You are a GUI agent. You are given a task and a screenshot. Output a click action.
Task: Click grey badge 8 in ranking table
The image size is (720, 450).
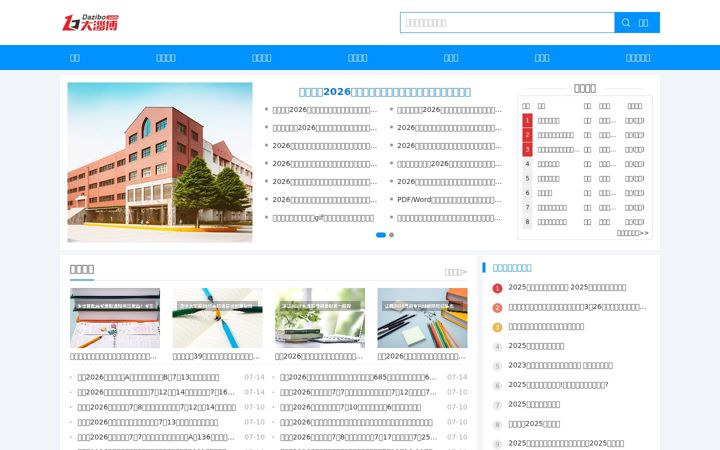tap(527, 222)
